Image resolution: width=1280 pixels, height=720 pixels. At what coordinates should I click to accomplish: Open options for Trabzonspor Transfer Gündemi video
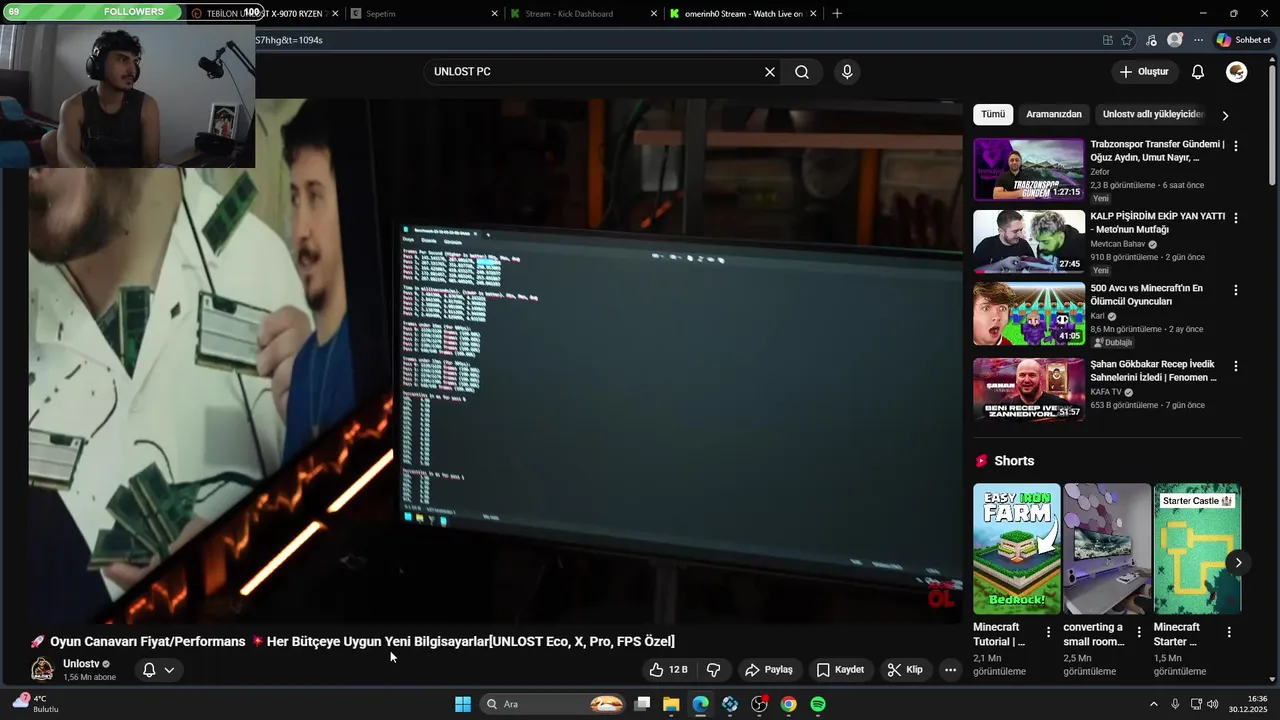tap(1236, 146)
